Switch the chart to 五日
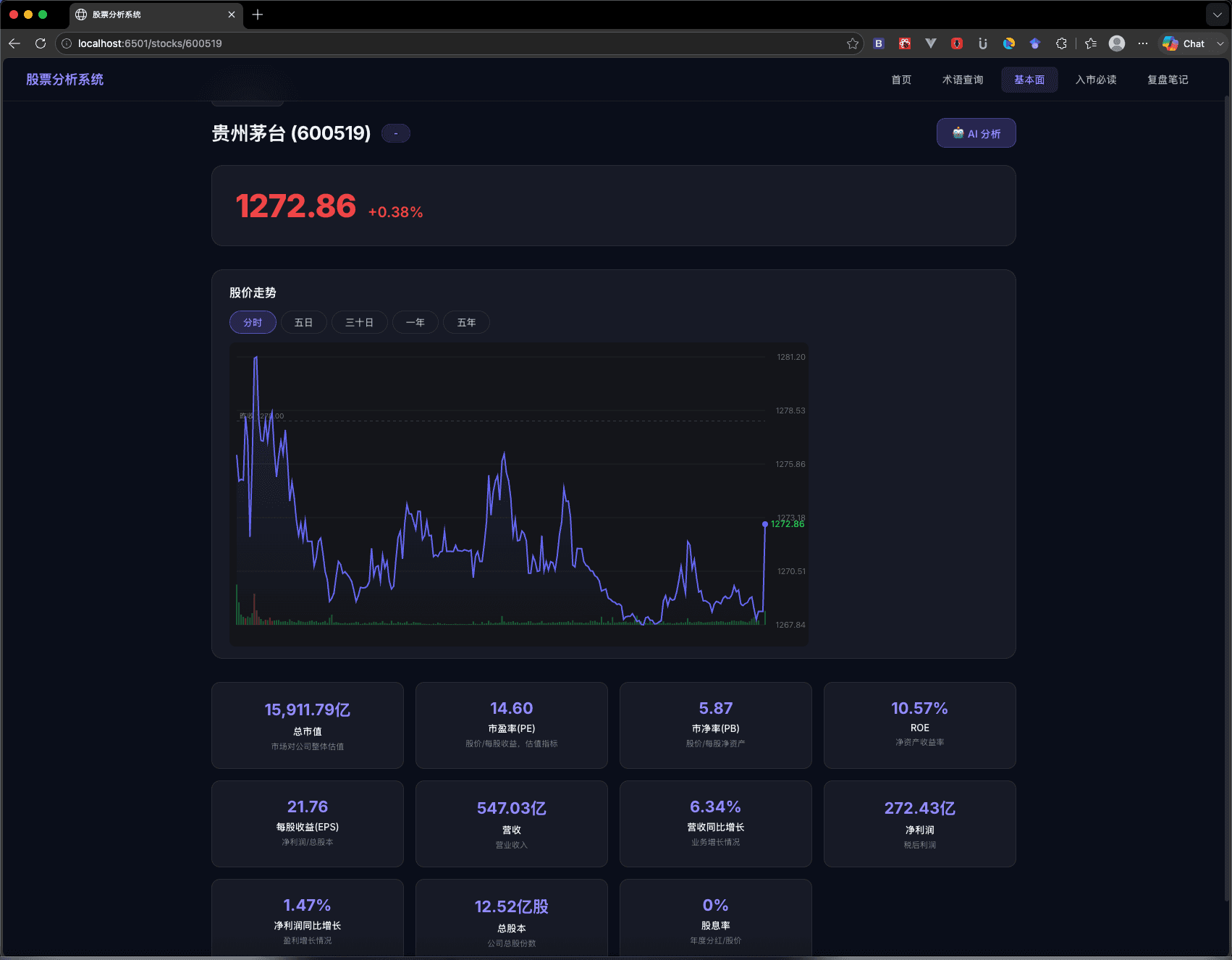This screenshot has height=960, width=1232. click(304, 322)
